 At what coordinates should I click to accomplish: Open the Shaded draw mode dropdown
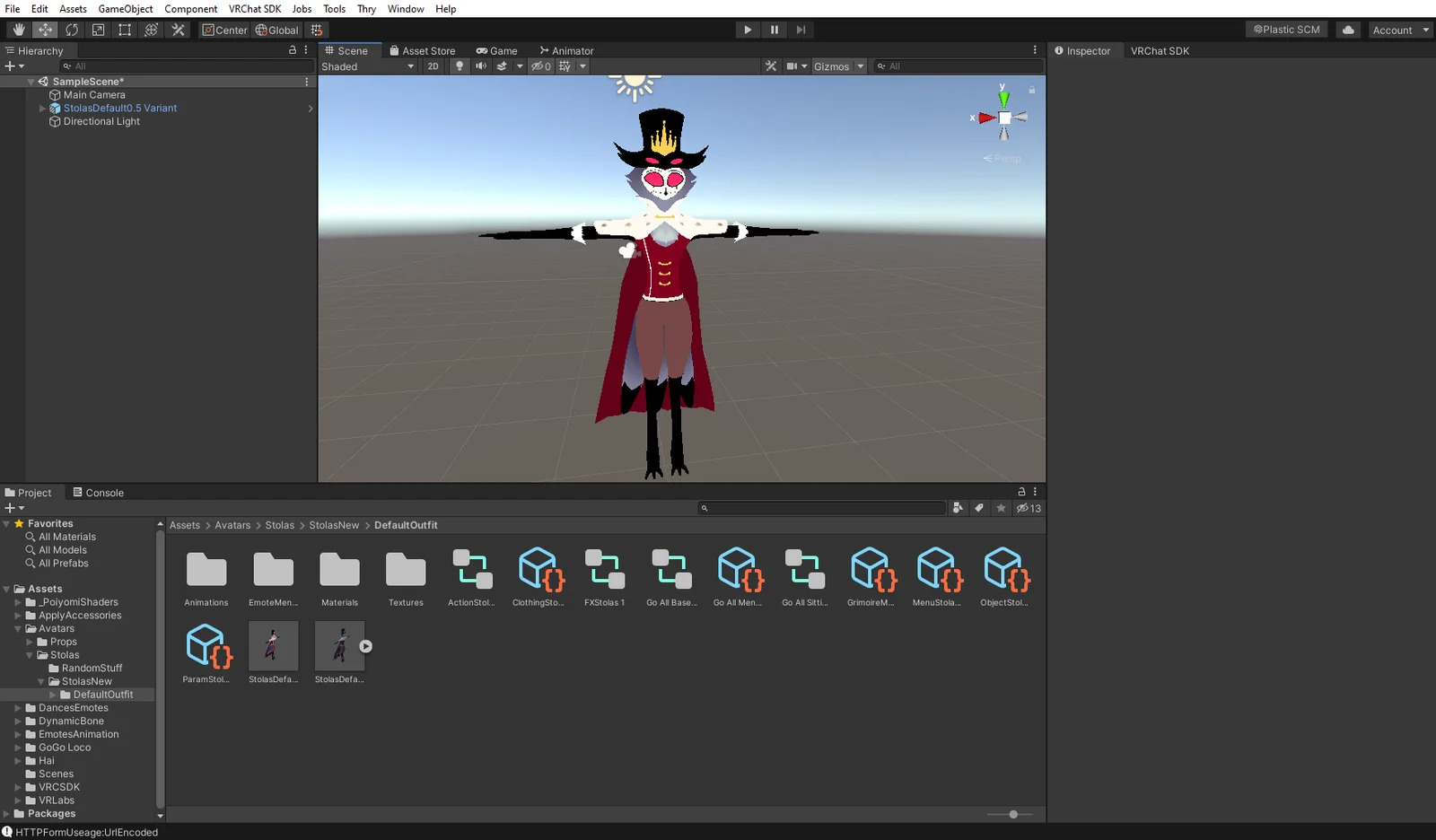(x=368, y=66)
